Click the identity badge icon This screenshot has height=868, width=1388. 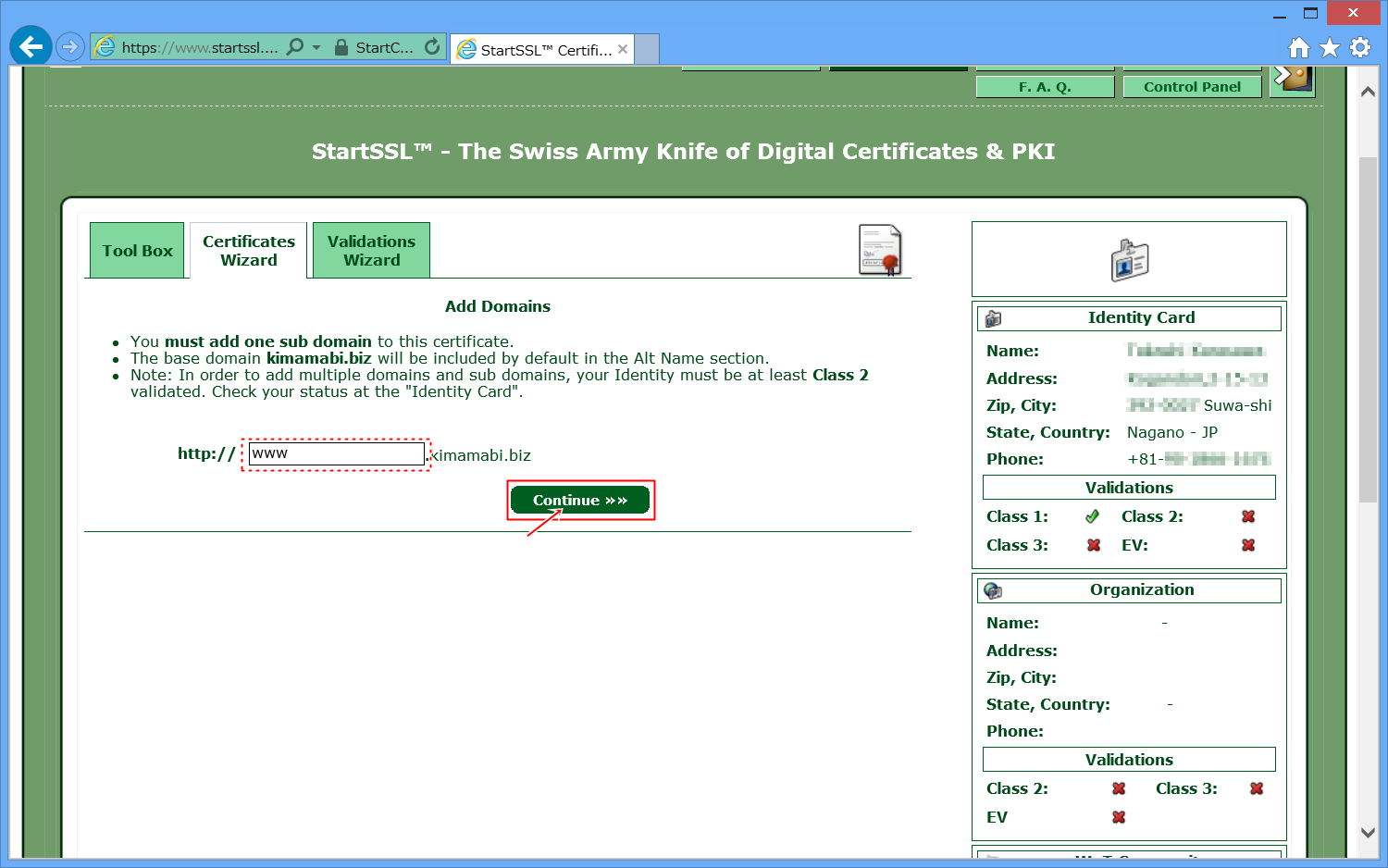point(1129,260)
